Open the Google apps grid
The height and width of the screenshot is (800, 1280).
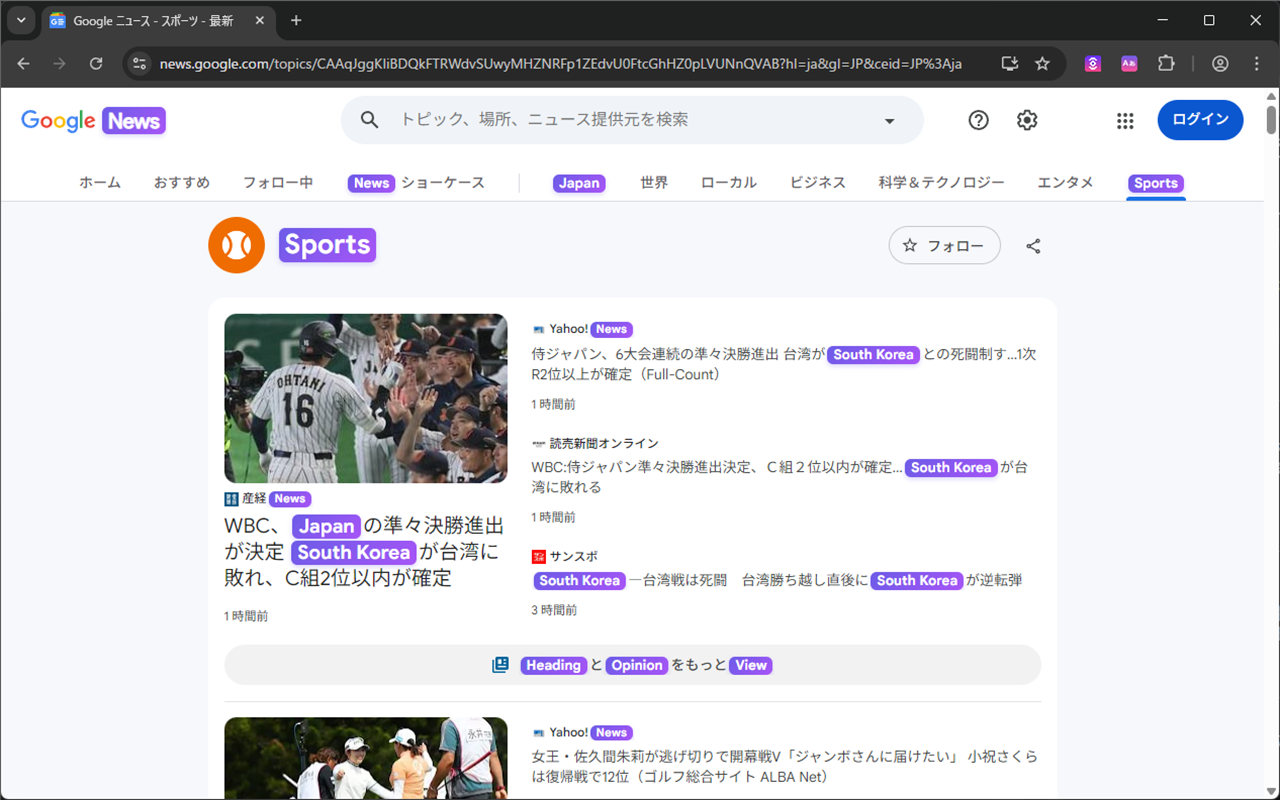[1124, 120]
